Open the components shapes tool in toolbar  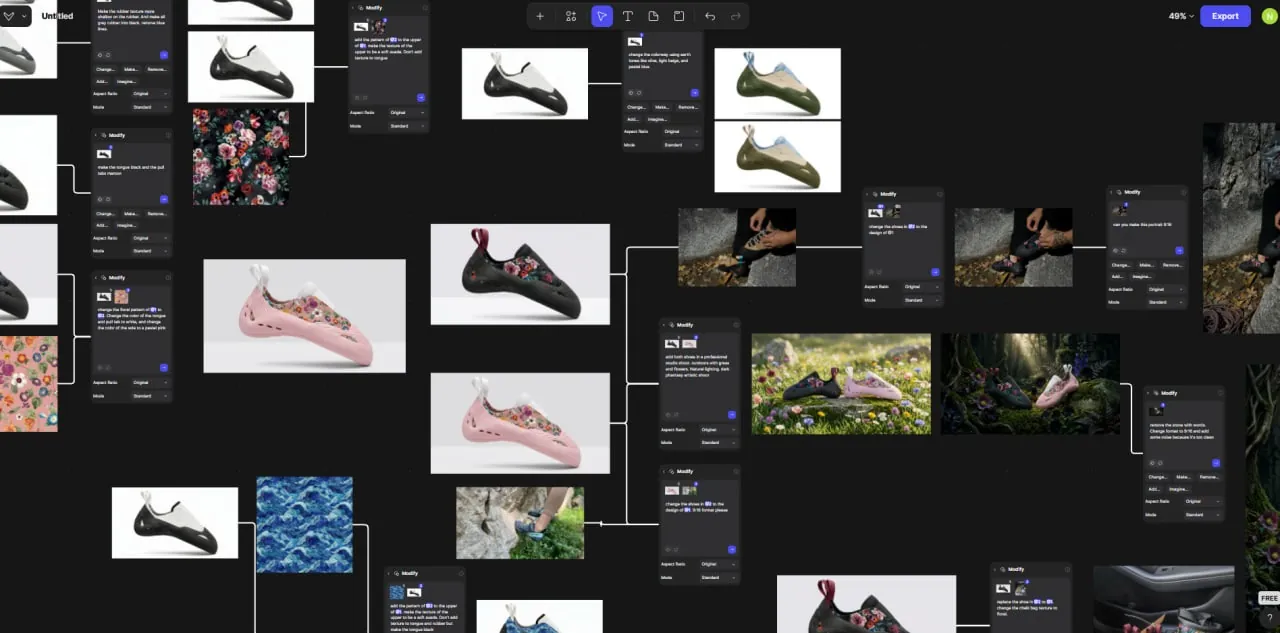pyautogui.click(x=571, y=16)
